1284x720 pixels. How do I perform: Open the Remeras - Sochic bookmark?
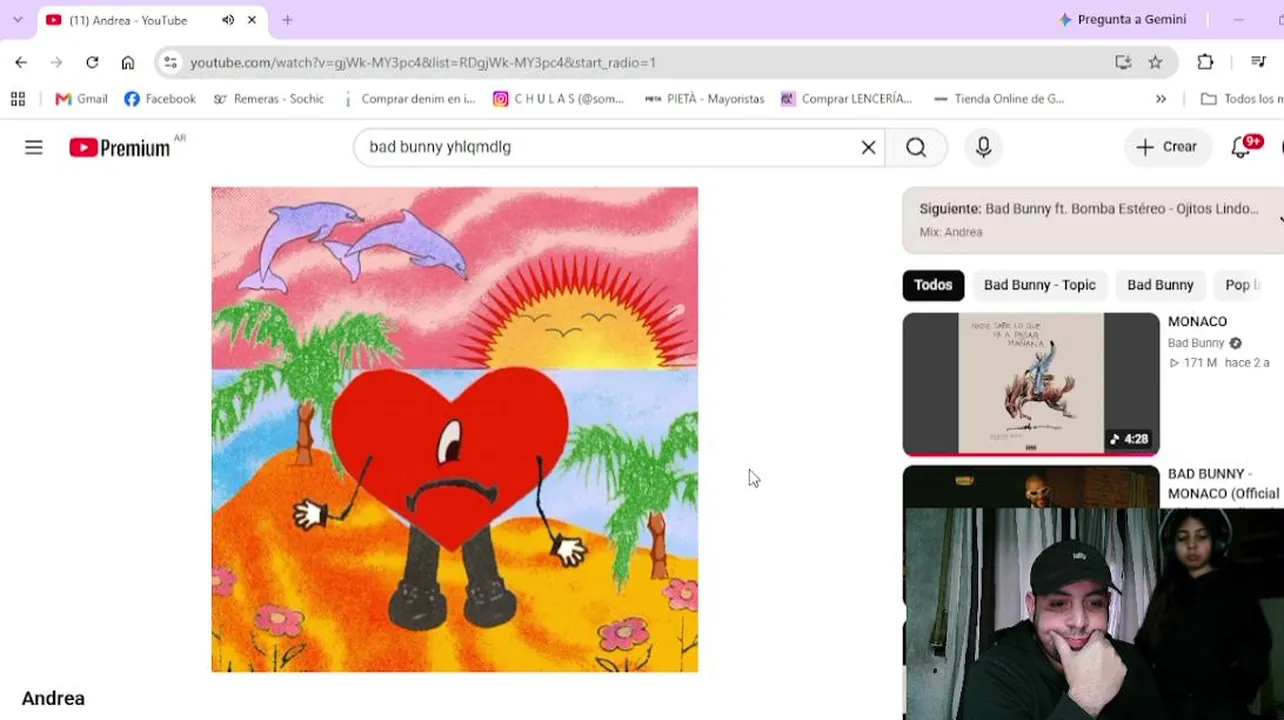pyautogui.click(x=269, y=99)
